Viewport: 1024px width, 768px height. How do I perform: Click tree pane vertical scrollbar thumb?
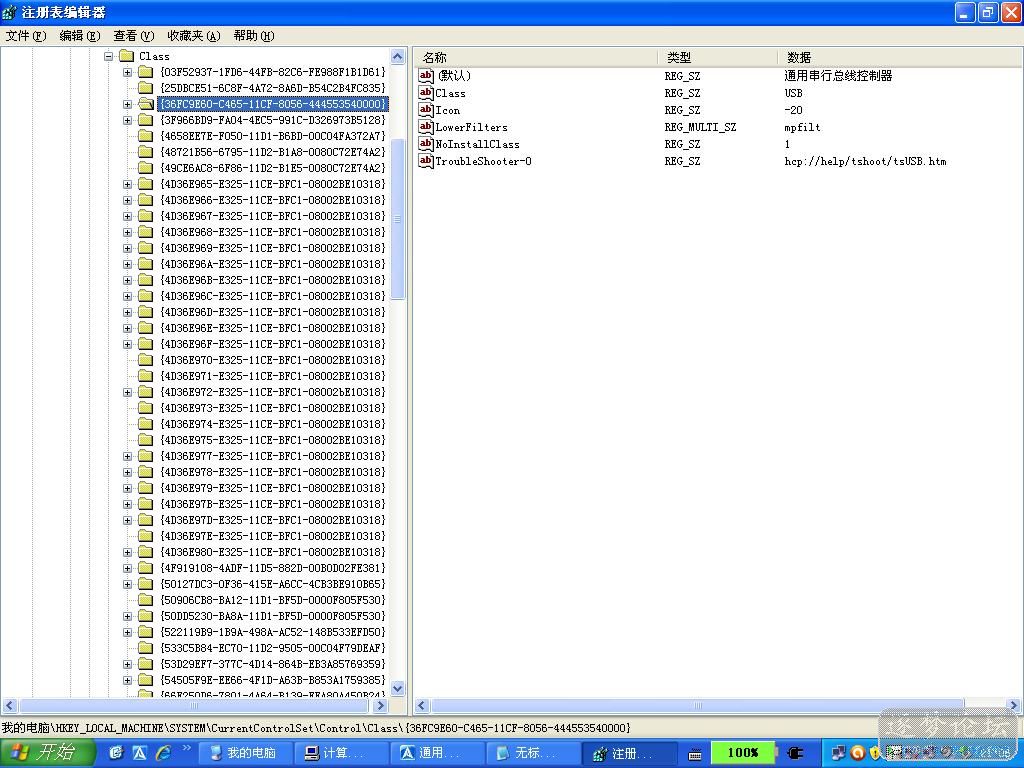398,219
